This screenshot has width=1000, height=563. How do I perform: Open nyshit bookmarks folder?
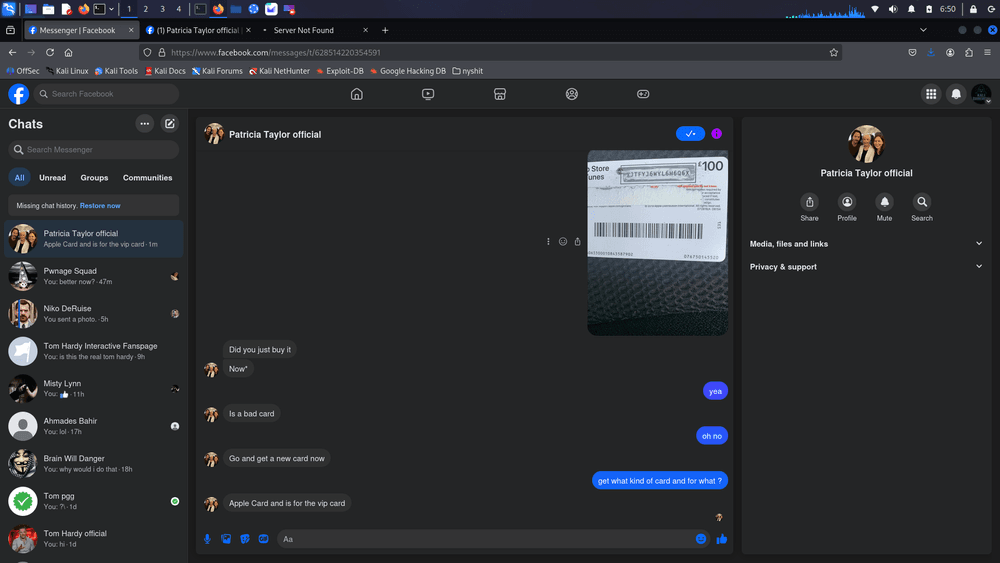coord(467,71)
